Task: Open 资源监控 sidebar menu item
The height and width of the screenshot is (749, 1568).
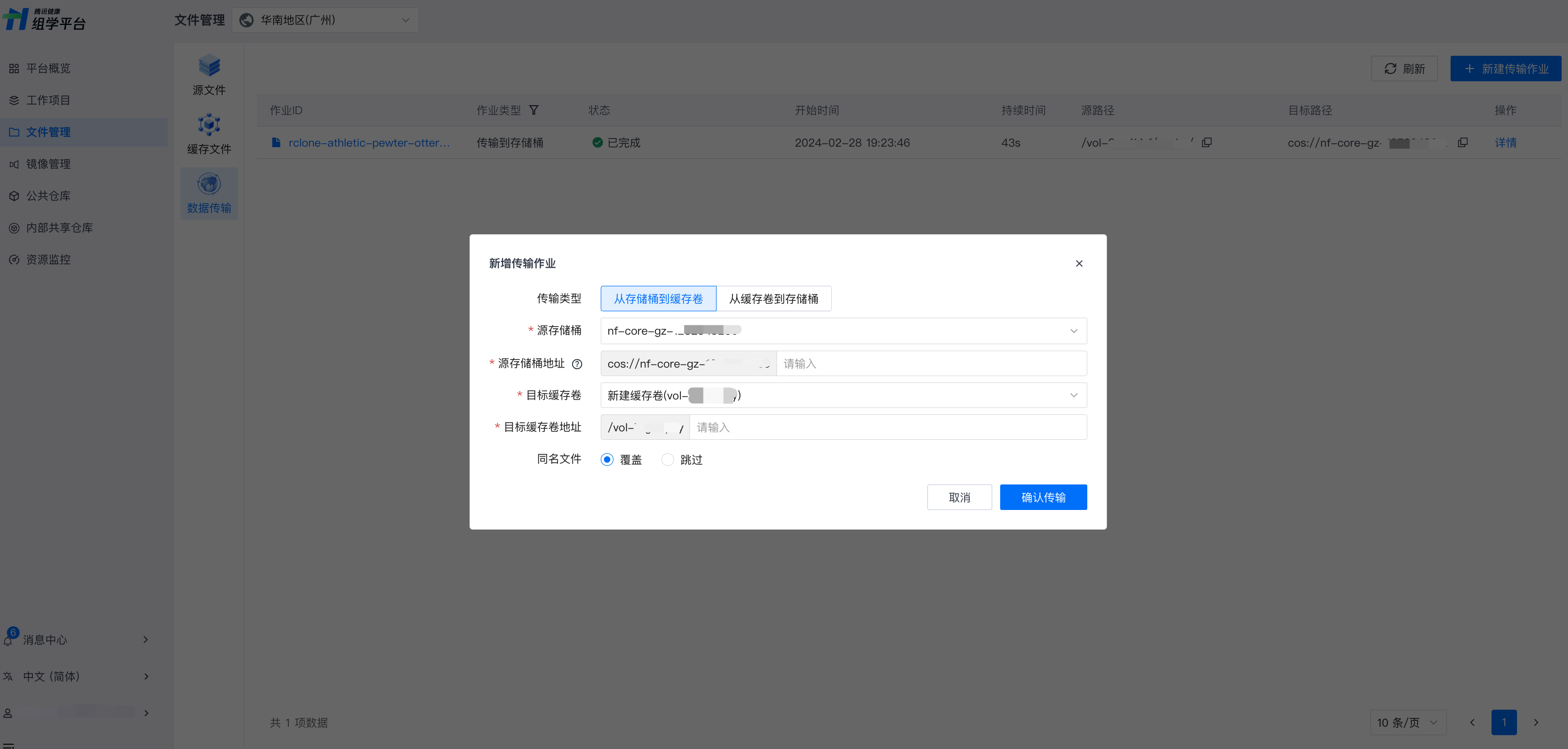Action: (x=48, y=259)
